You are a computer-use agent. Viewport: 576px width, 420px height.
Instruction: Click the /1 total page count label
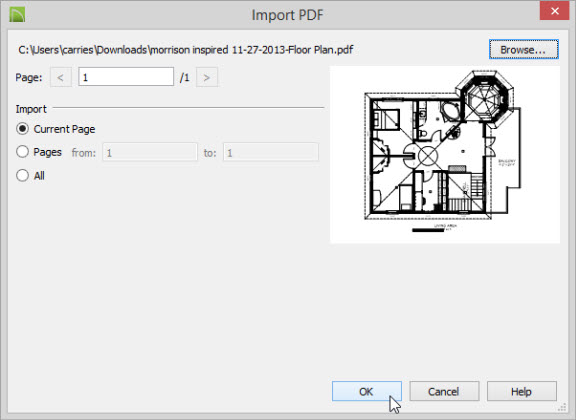[x=185, y=78]
